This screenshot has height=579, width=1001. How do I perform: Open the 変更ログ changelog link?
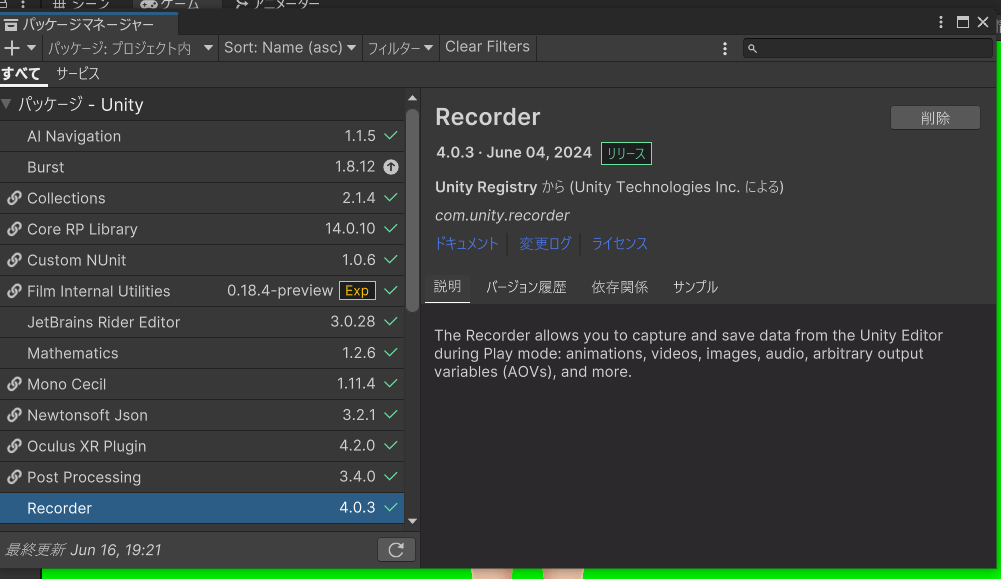545,243
